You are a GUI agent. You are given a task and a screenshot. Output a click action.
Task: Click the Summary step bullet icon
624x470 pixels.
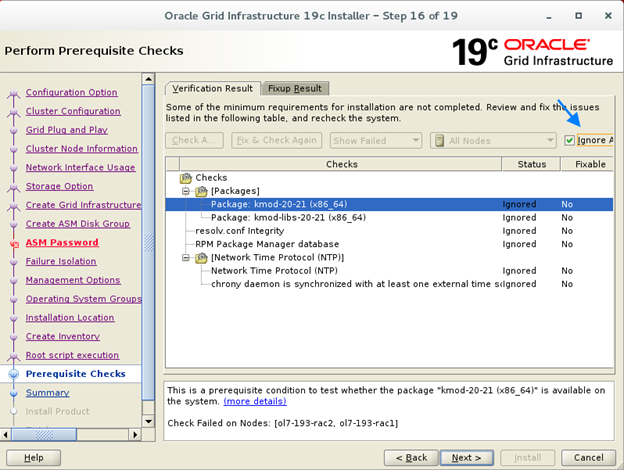(14, 393)
